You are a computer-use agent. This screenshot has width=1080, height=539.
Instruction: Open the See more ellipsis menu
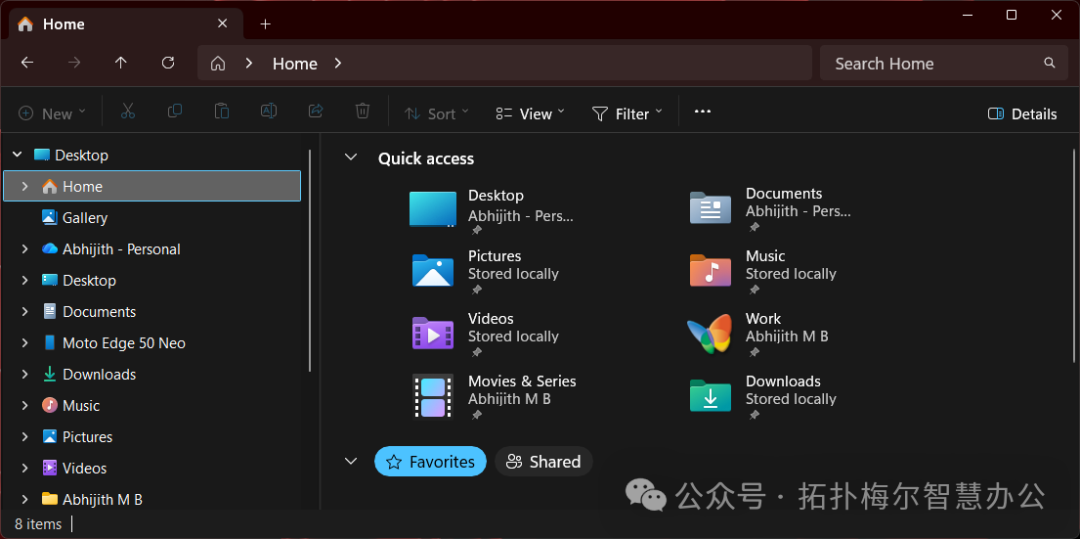click(x=703, y=112)
